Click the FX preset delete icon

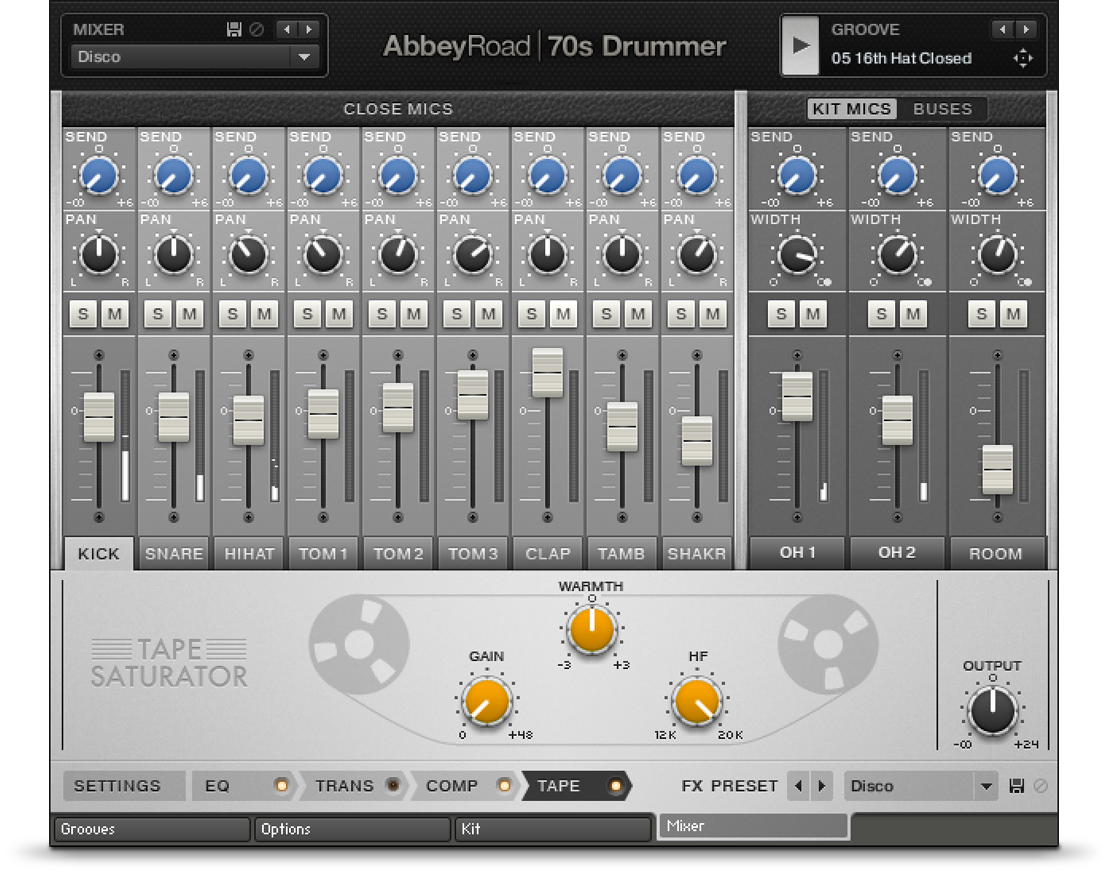pos(1041,786)
